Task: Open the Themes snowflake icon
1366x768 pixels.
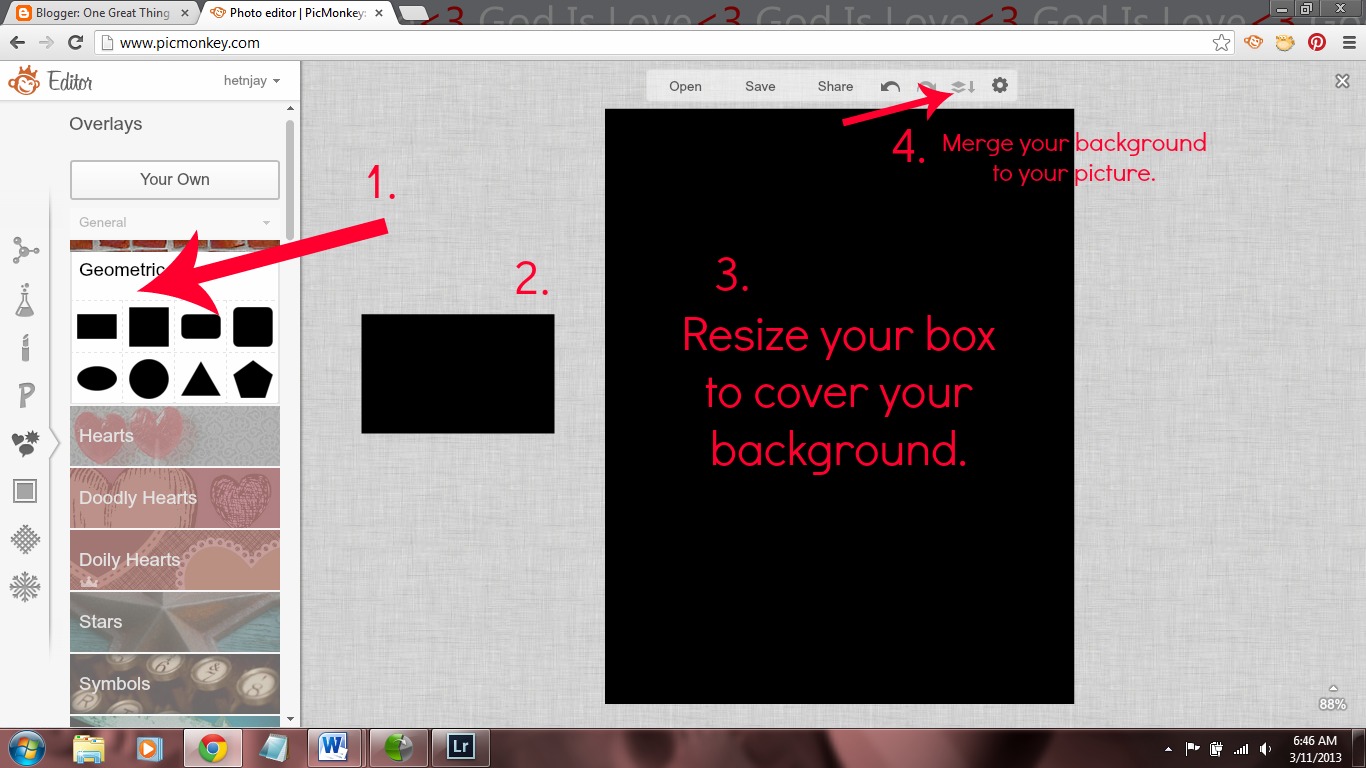Action: (x=25, y=587)
